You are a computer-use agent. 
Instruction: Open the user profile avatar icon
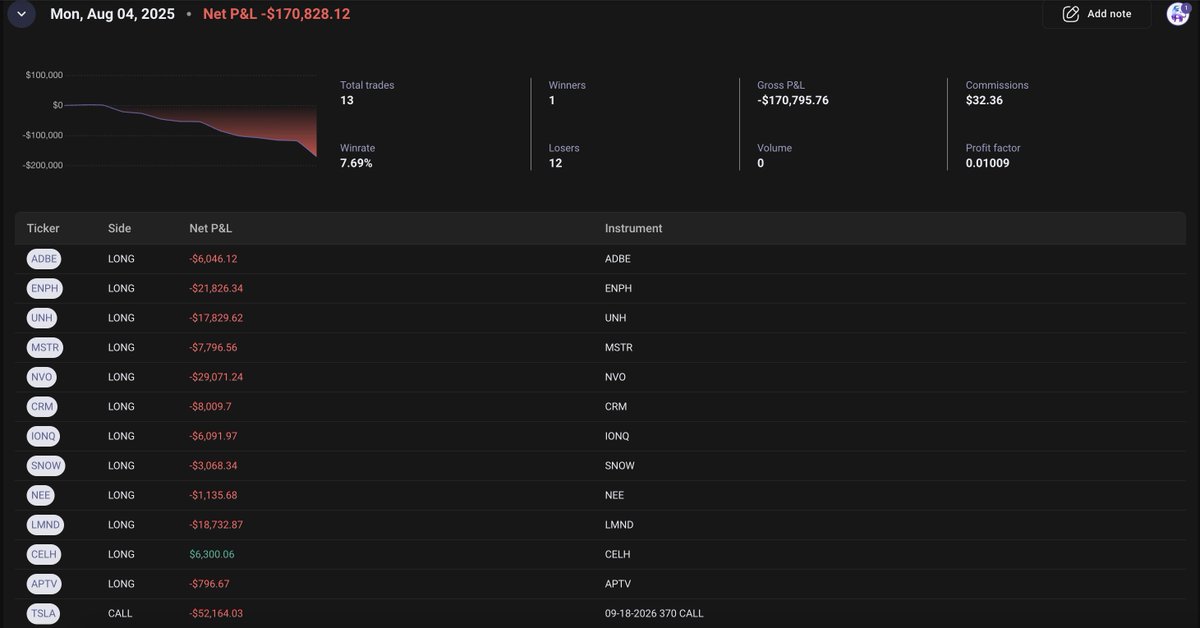[x=1177, y=14]
